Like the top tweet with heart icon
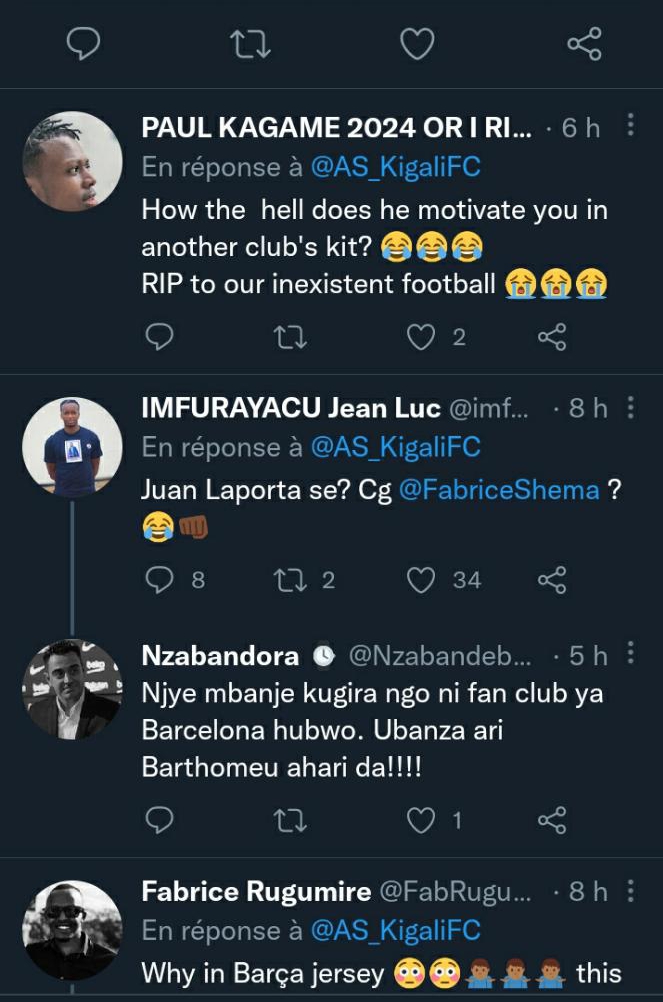663x1002 pixels. 417,44
